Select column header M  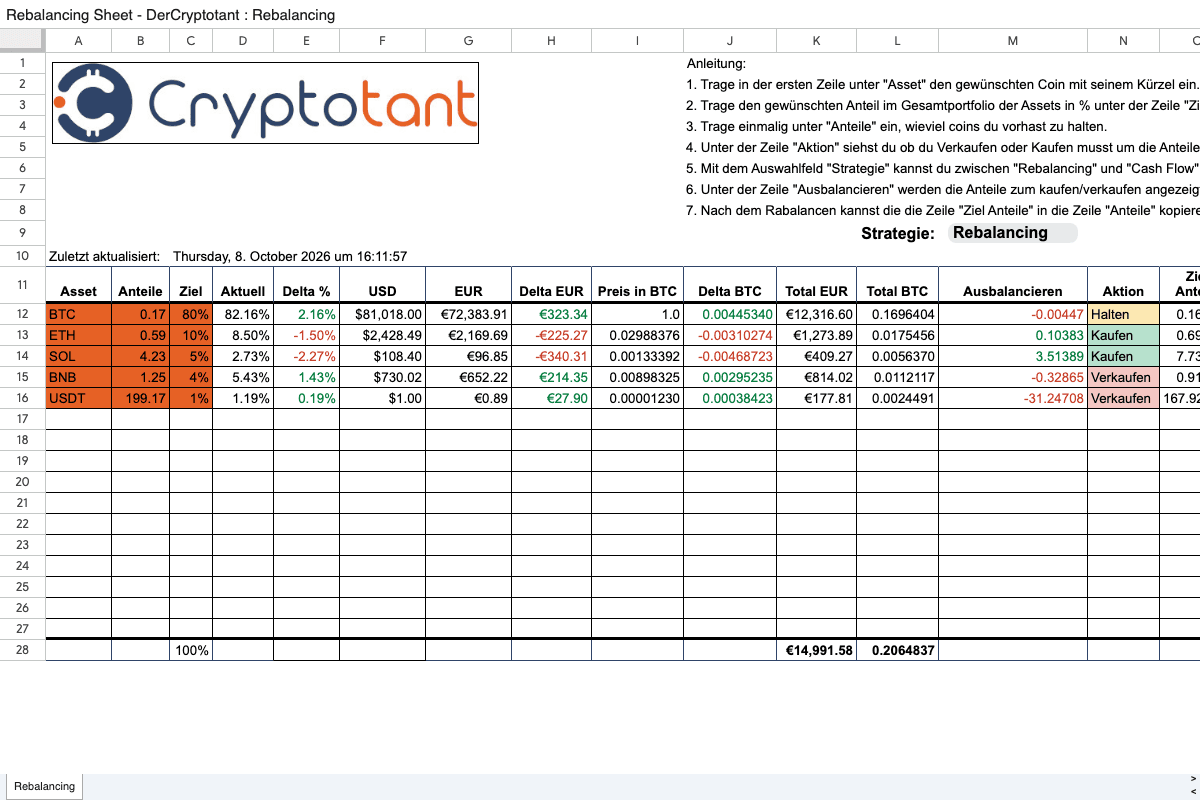click(1013, 40)
